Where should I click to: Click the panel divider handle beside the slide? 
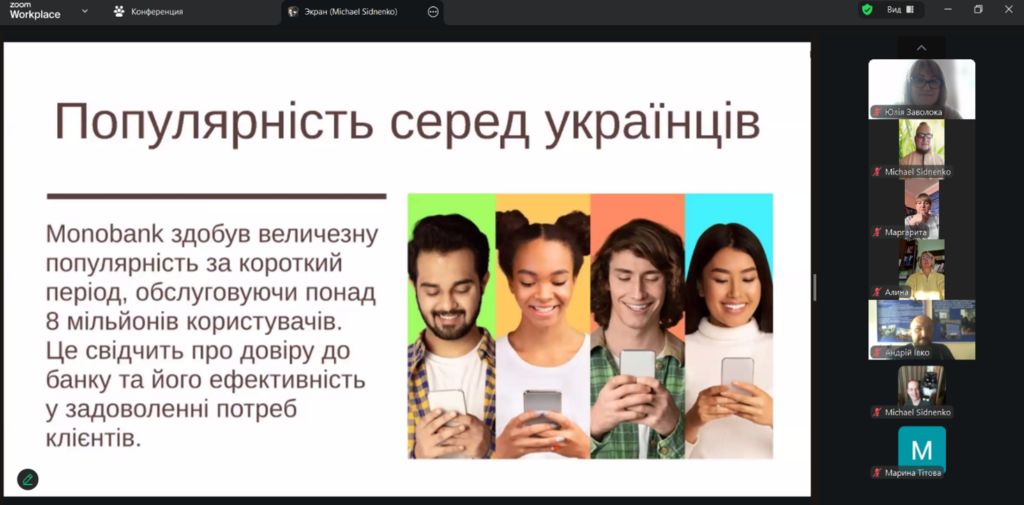[x=815, y=287]
